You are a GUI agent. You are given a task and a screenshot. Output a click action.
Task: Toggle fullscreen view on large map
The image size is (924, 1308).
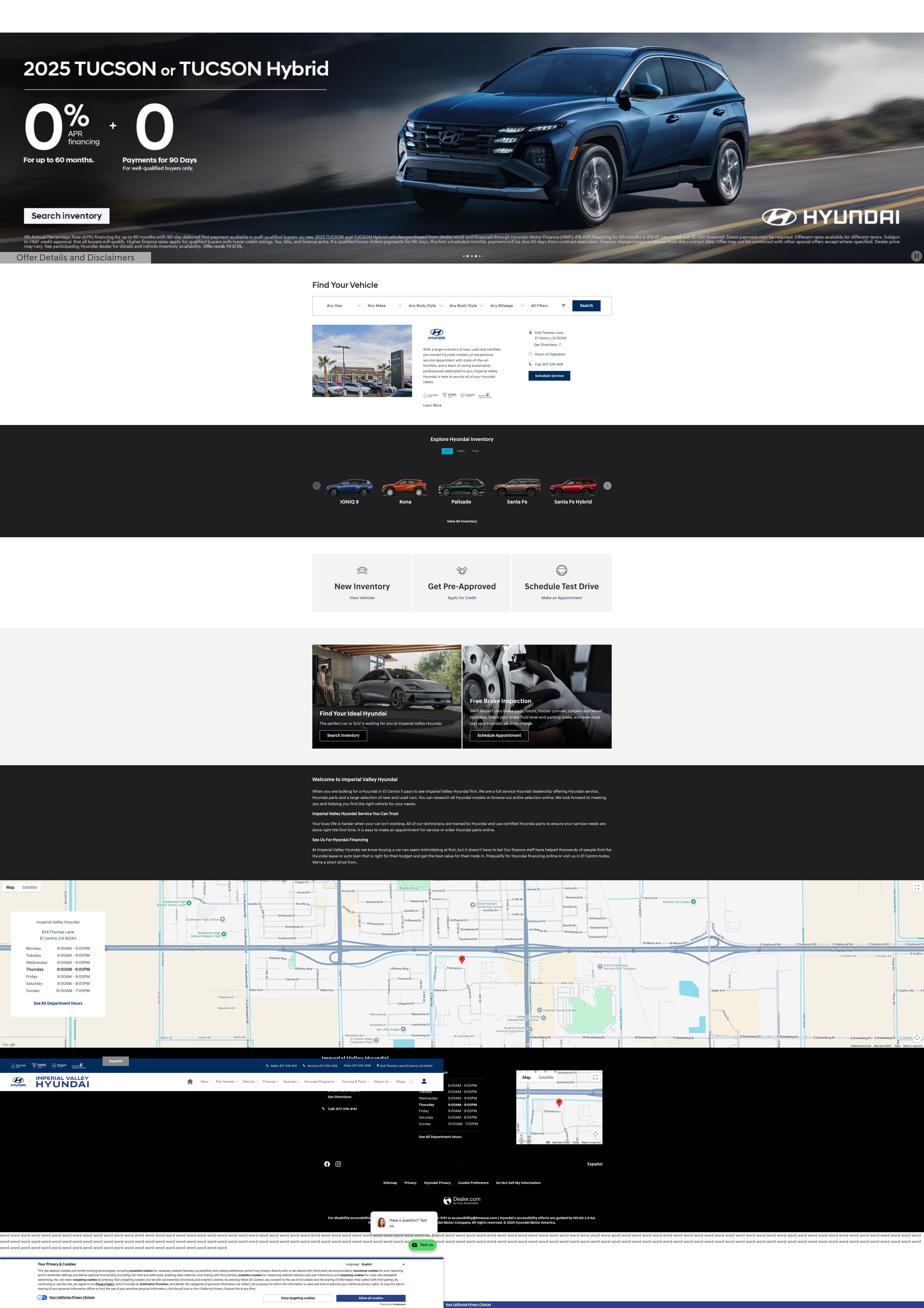(x=917, y=887)
